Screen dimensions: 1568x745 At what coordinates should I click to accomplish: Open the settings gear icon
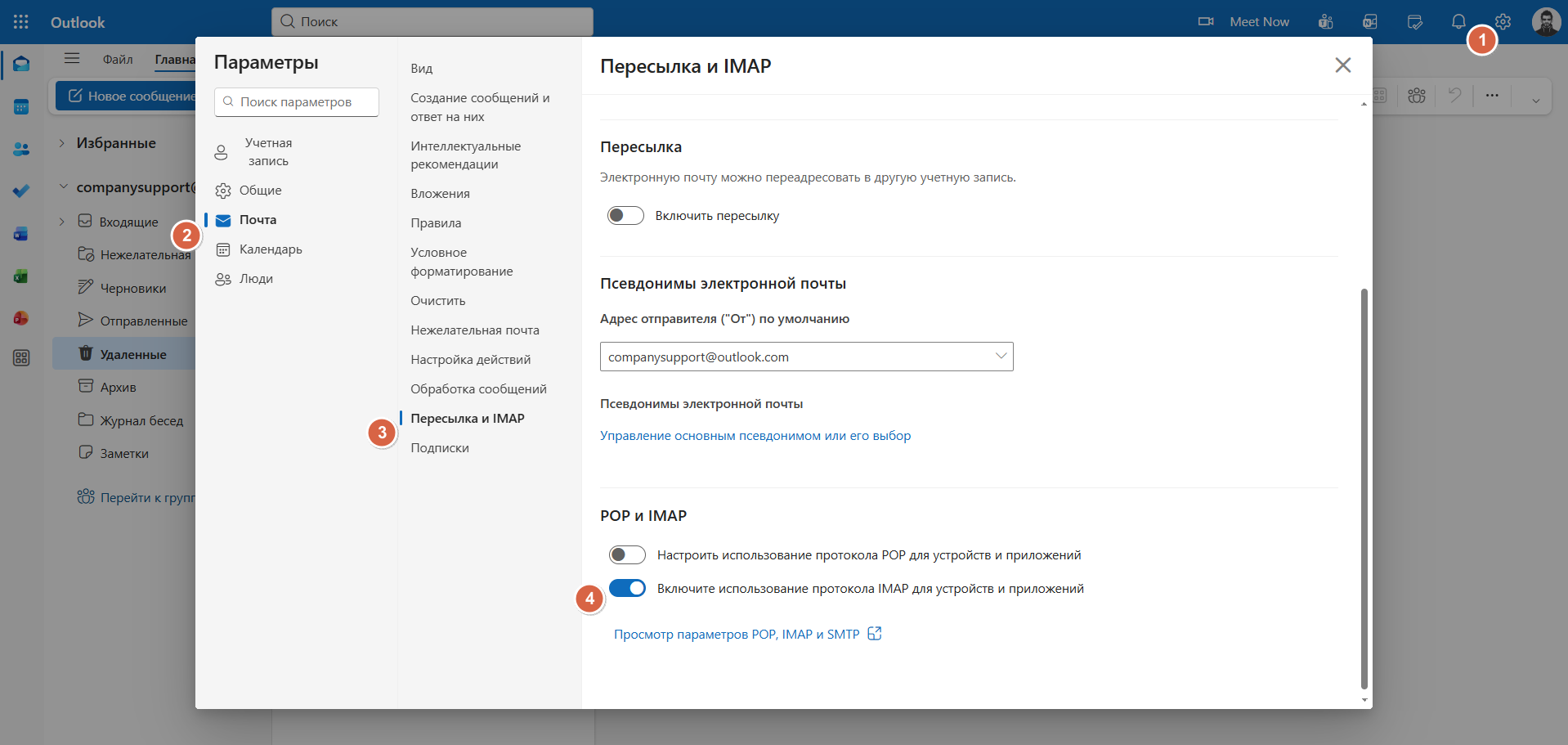(1503, 22)
